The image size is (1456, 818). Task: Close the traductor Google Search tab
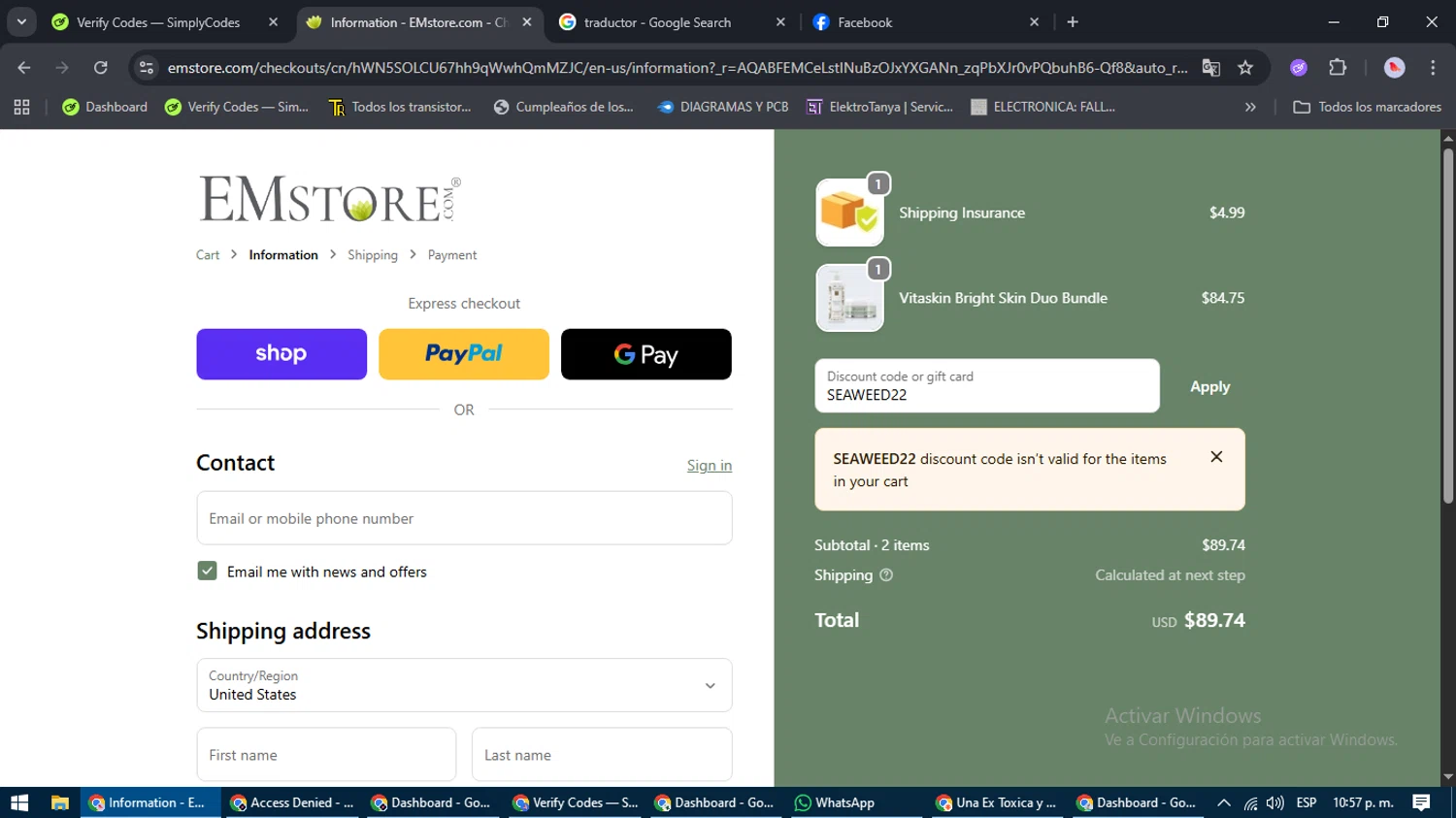(780, 21)
